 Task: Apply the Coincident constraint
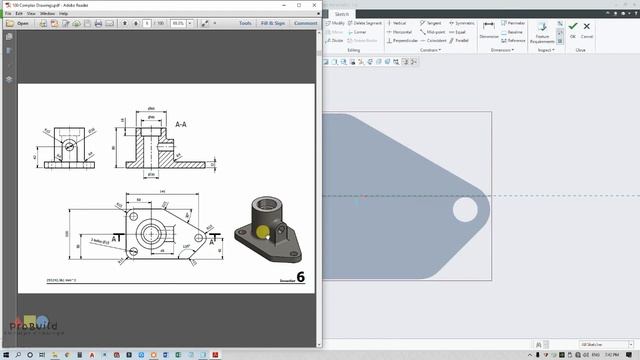tap(433, 40)
